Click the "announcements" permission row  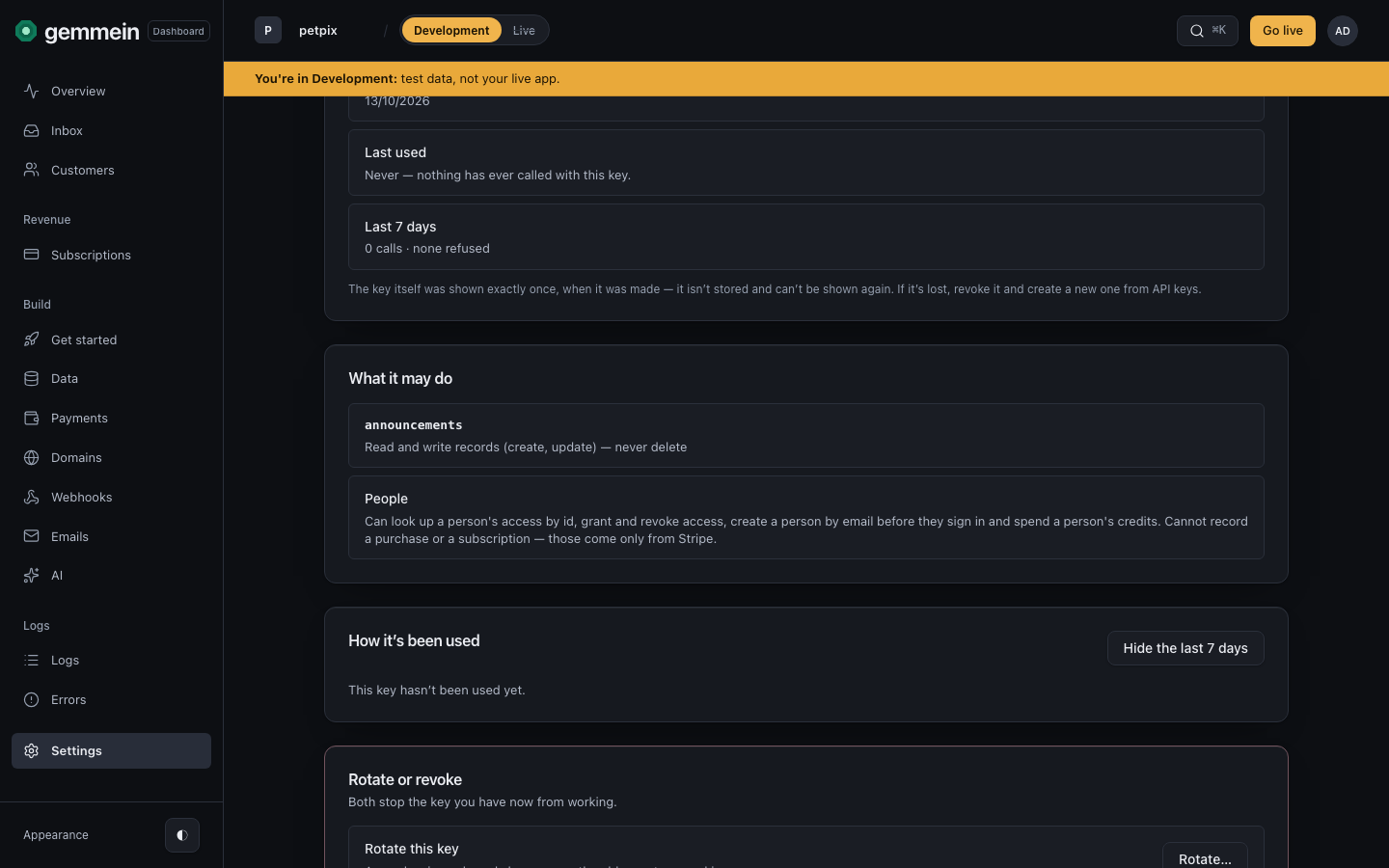coord(806,435)
